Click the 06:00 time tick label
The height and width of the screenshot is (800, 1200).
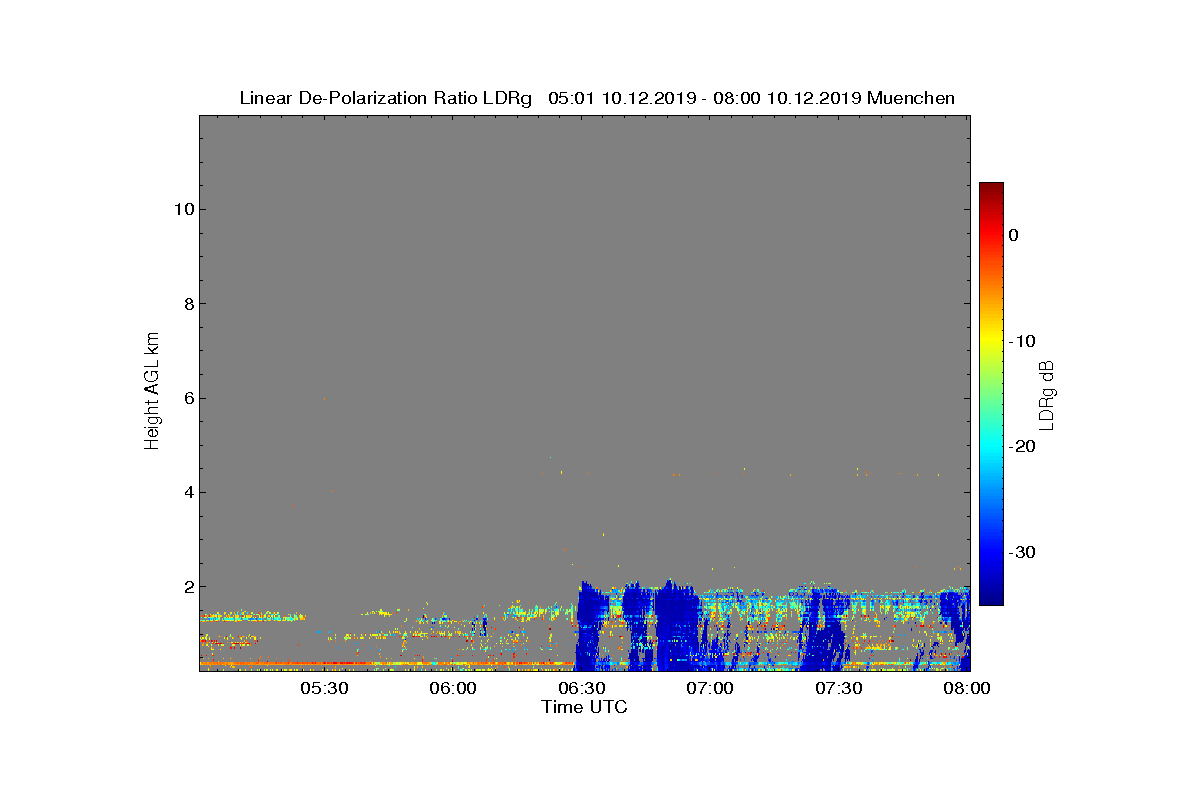click(x=453, y=688)
